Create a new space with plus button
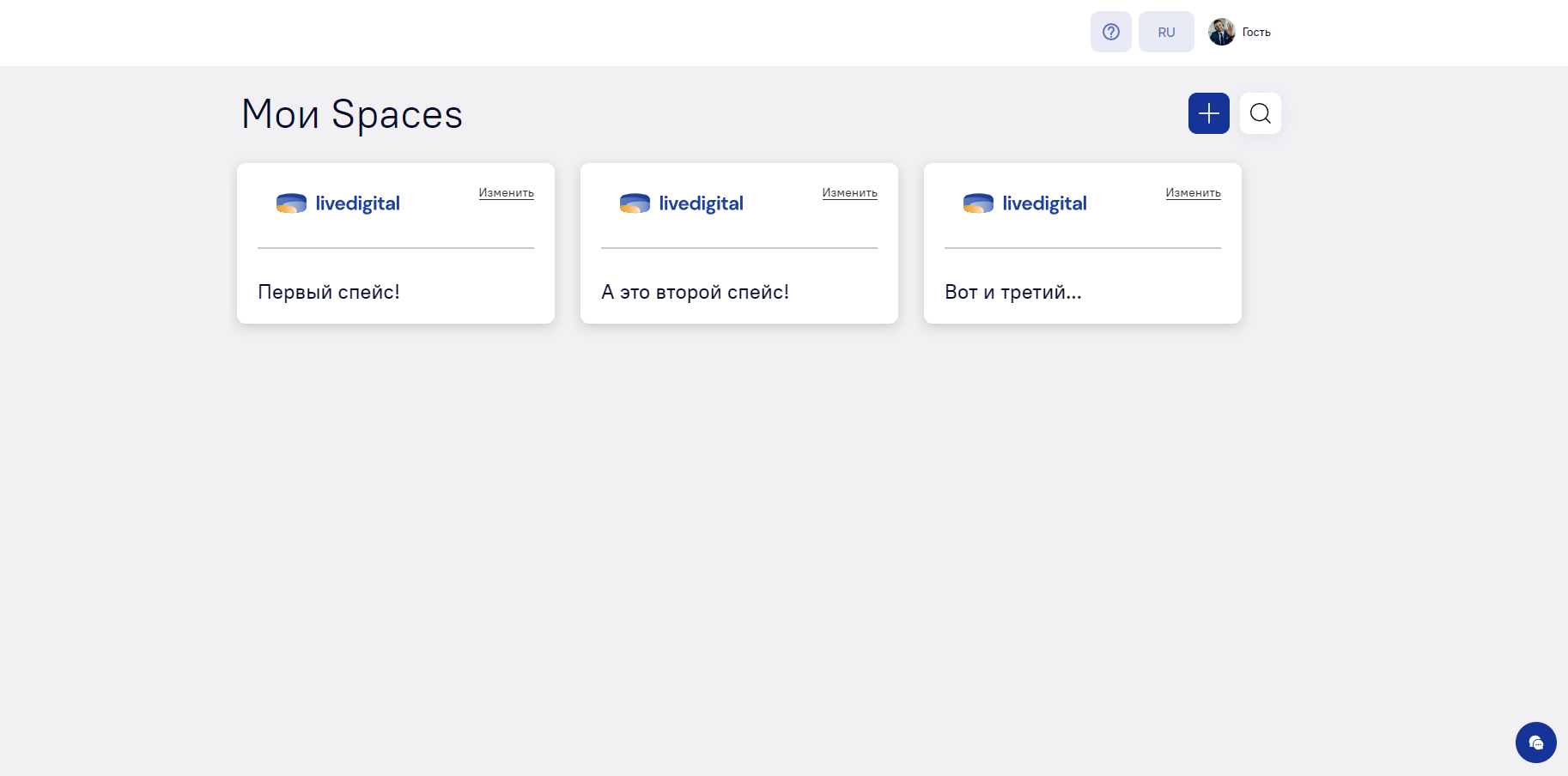Viewport: 1568px width, 776px height. pos(1209,113)
